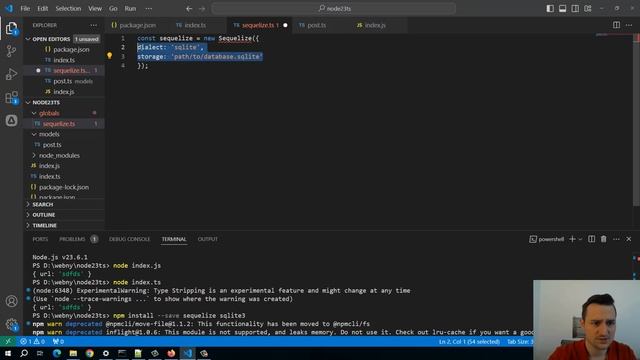Click Ln 2, Col 1 cursor position status

pyautogui.click(x=469, y=342)
